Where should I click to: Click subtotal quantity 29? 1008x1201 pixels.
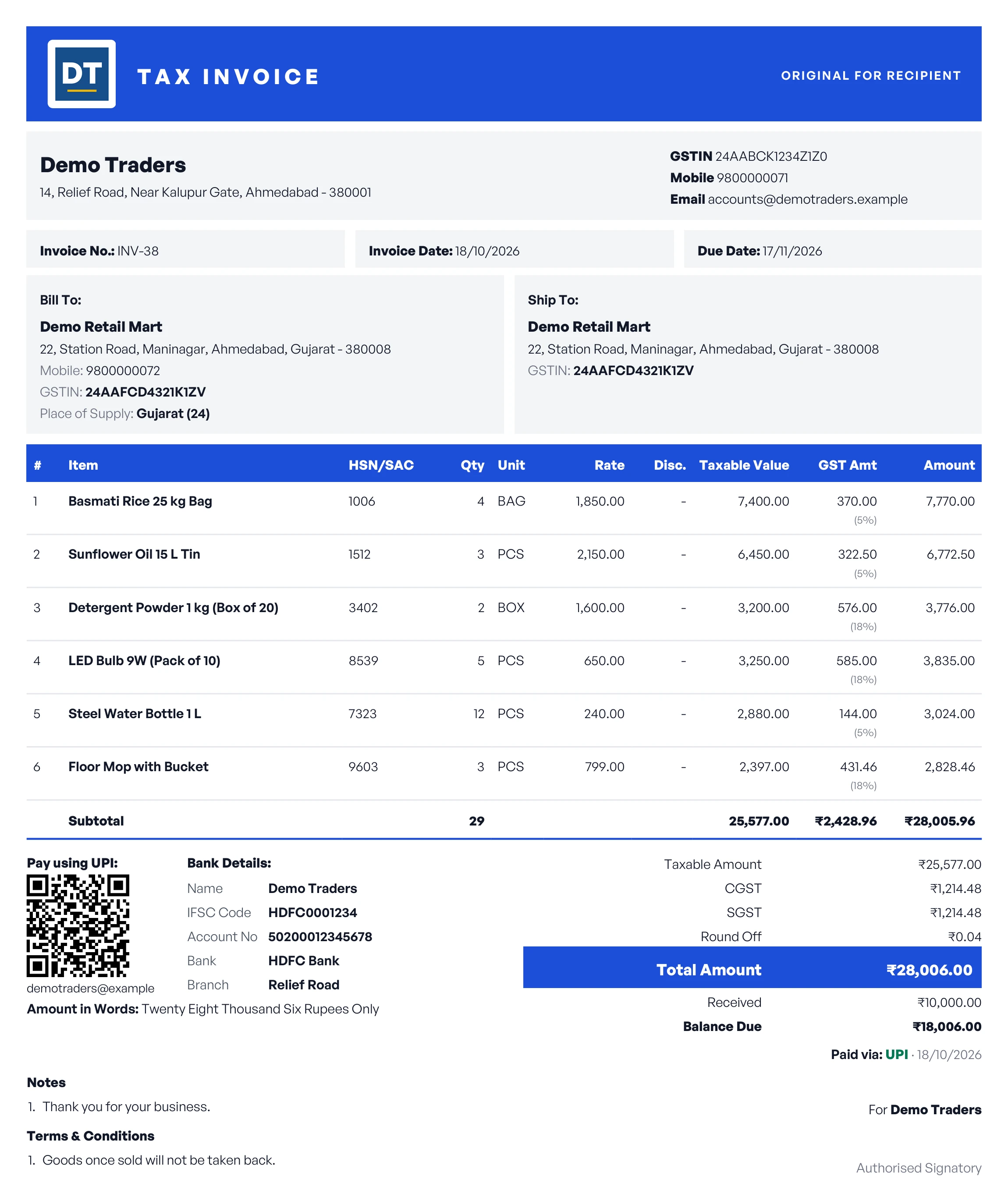point(476,821)
